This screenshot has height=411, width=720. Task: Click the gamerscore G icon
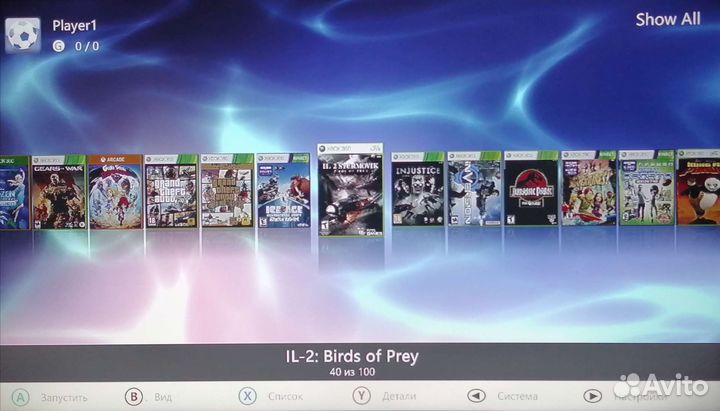click(59, 46)
